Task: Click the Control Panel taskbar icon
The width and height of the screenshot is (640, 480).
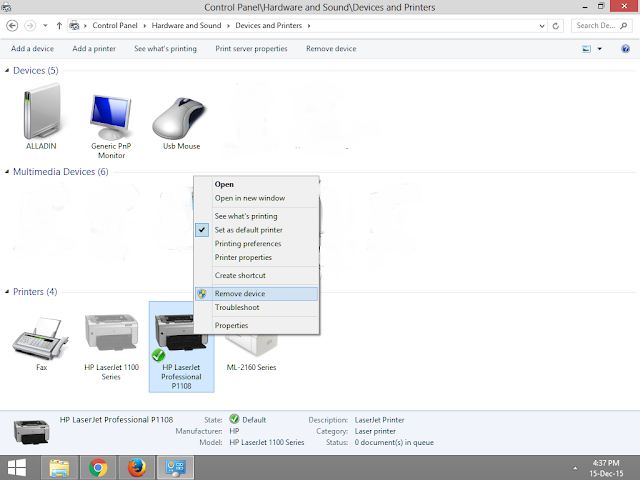Action: tap(176, 467)
